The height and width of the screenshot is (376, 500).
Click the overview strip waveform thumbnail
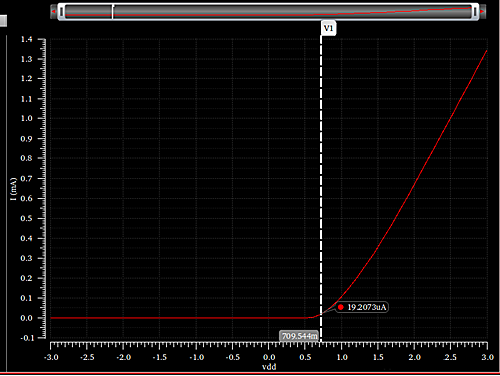[x=268, y=12]
